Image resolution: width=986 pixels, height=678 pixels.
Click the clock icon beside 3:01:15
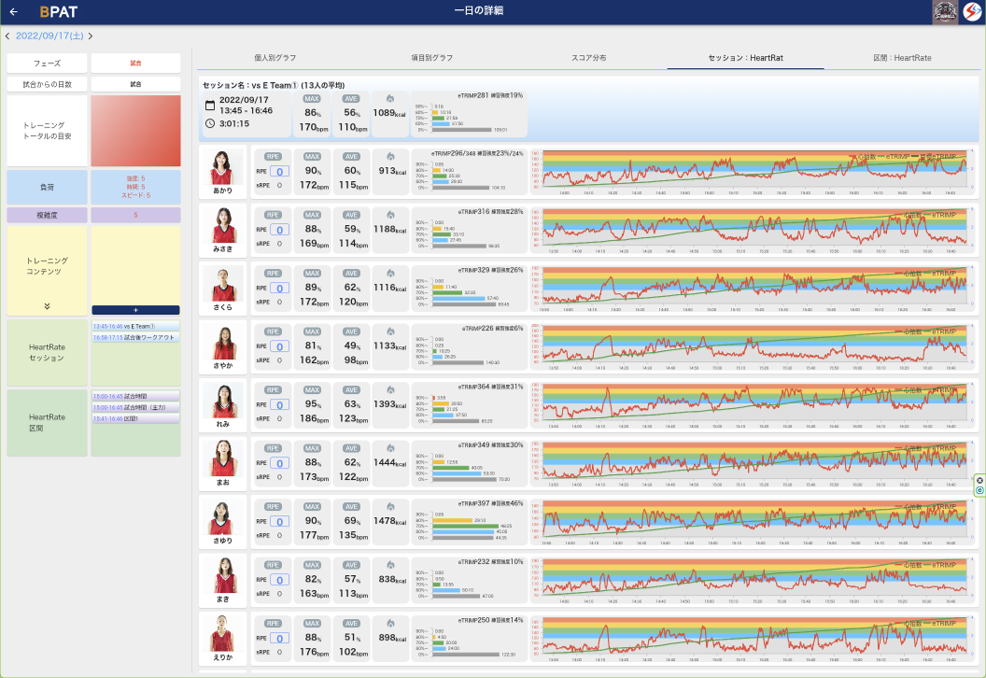[x=209, y=124]
